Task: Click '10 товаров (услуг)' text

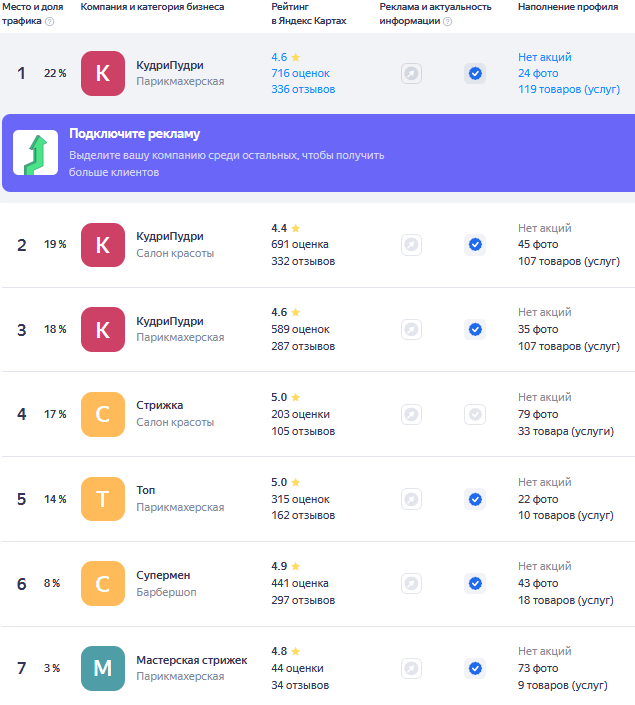Action: point(566,516)
